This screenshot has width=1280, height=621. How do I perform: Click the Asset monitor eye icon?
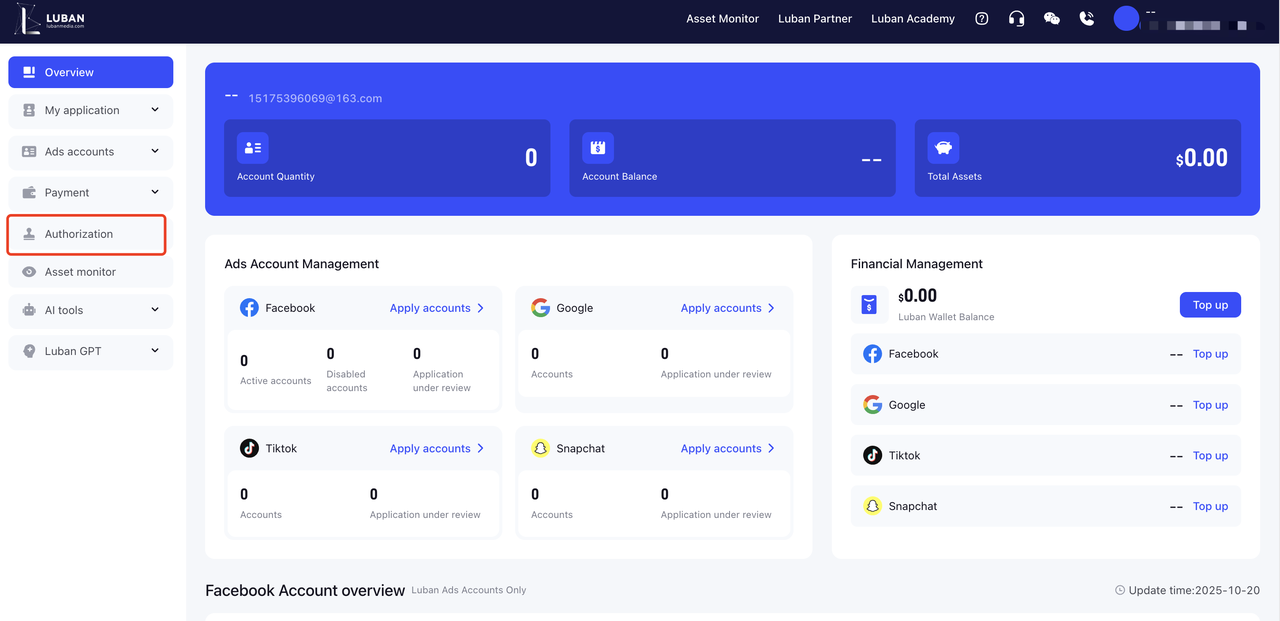pyautogui.click(x=29, y=272)
